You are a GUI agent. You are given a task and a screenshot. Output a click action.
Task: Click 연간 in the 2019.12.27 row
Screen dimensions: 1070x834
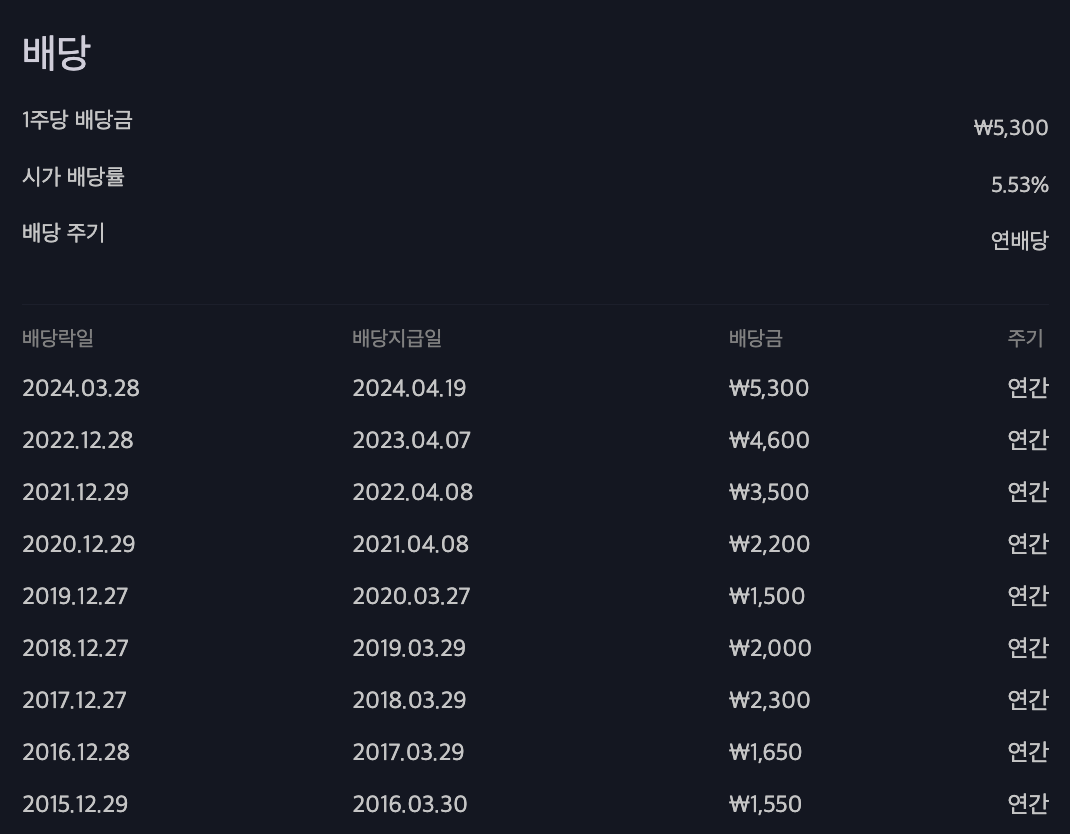click(1028, 596)
